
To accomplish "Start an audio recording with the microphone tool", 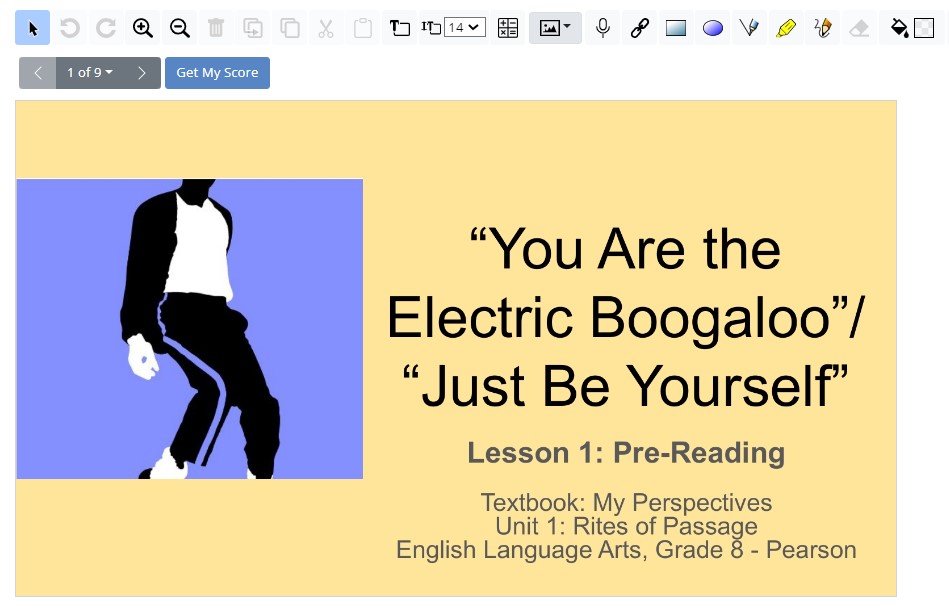I will (603, 27).
